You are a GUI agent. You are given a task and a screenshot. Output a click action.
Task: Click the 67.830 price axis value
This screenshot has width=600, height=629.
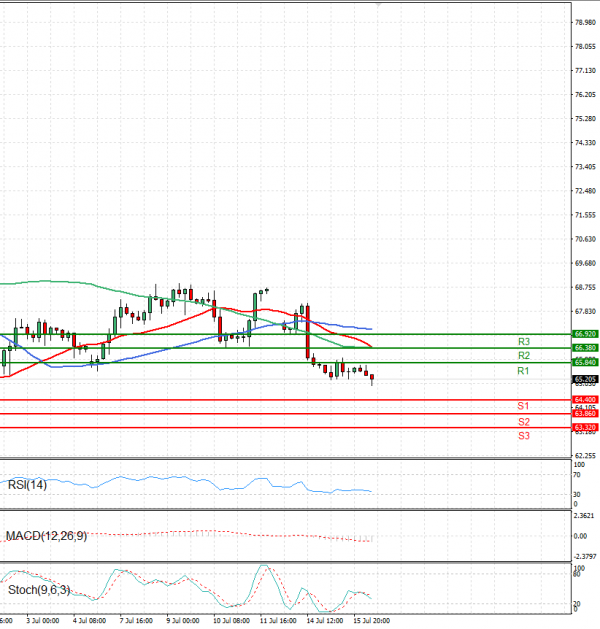[x=586, y=311]
